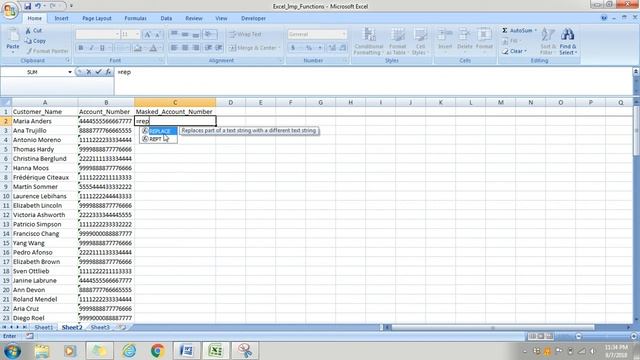Open Find & Select binoculars menu

[568, 41]
